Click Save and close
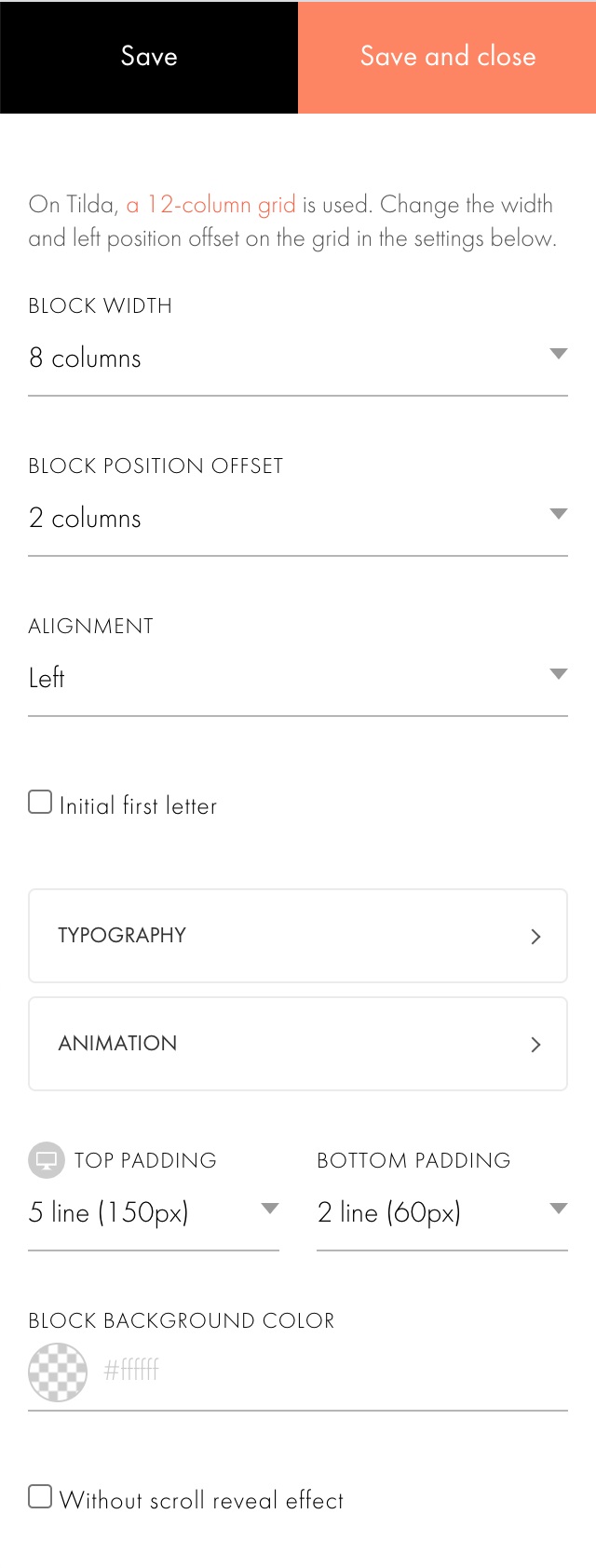596x1568 pixels. tap(447, 57)
